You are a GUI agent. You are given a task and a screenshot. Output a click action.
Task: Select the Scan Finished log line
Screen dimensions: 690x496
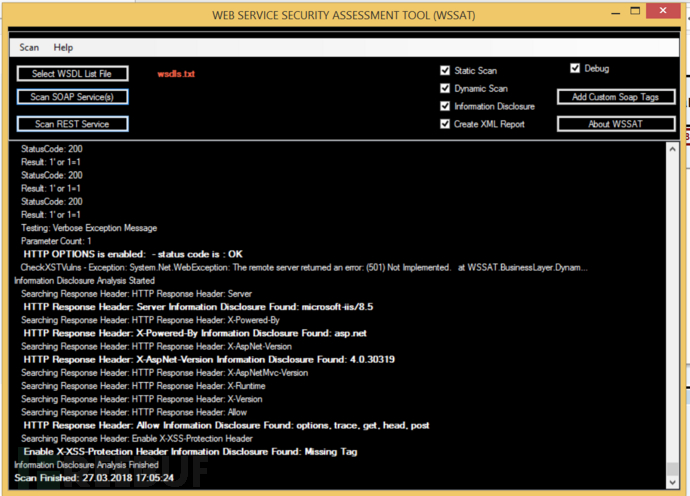tap(94, 478)
